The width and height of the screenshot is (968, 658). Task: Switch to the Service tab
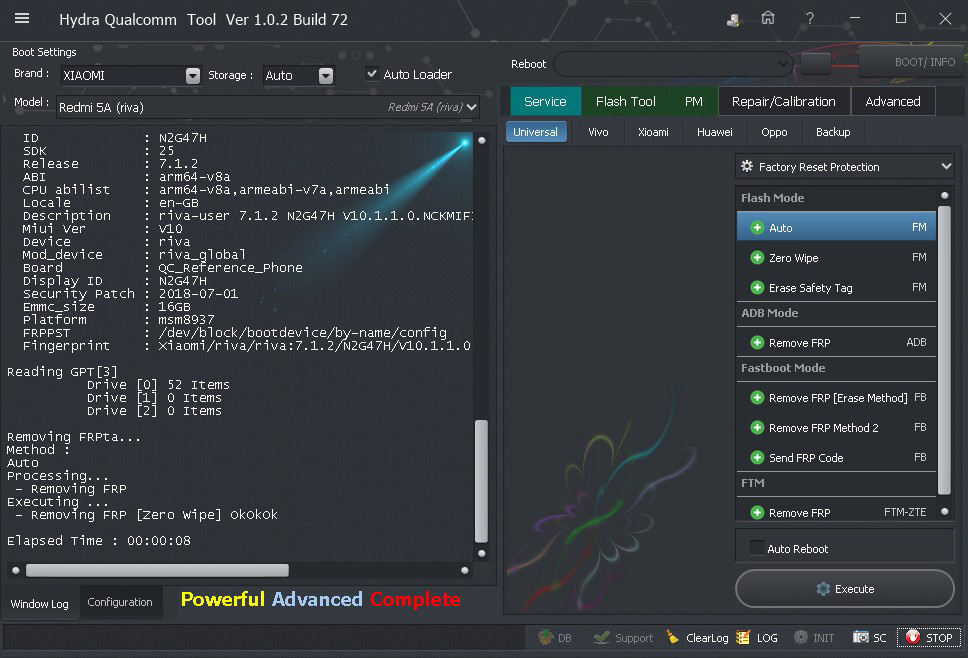point(545,101)
